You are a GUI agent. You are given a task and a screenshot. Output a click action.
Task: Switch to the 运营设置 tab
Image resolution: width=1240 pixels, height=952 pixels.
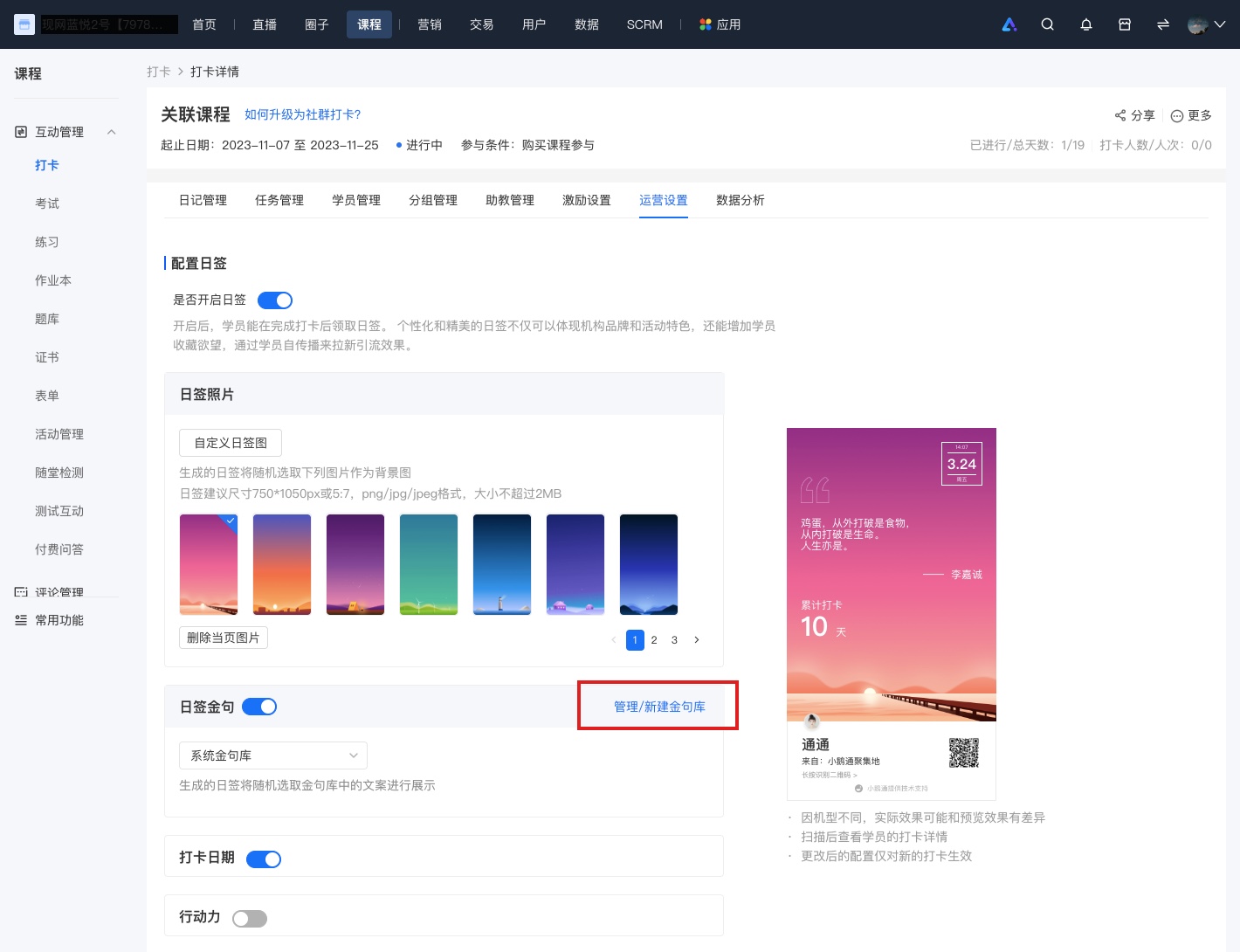[x=664, y=200]
